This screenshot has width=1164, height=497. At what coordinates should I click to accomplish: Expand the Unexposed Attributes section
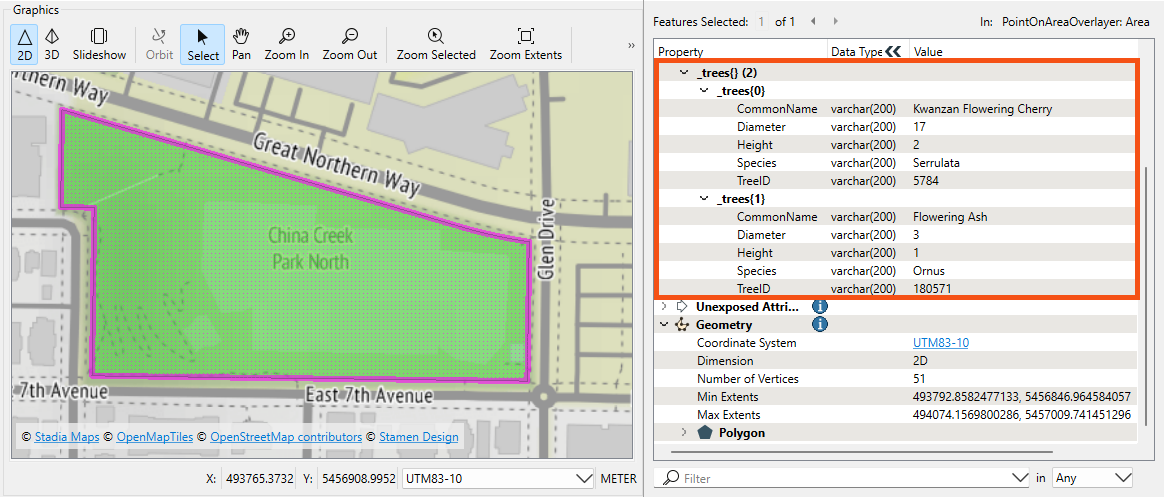click(x=665, y=307)
